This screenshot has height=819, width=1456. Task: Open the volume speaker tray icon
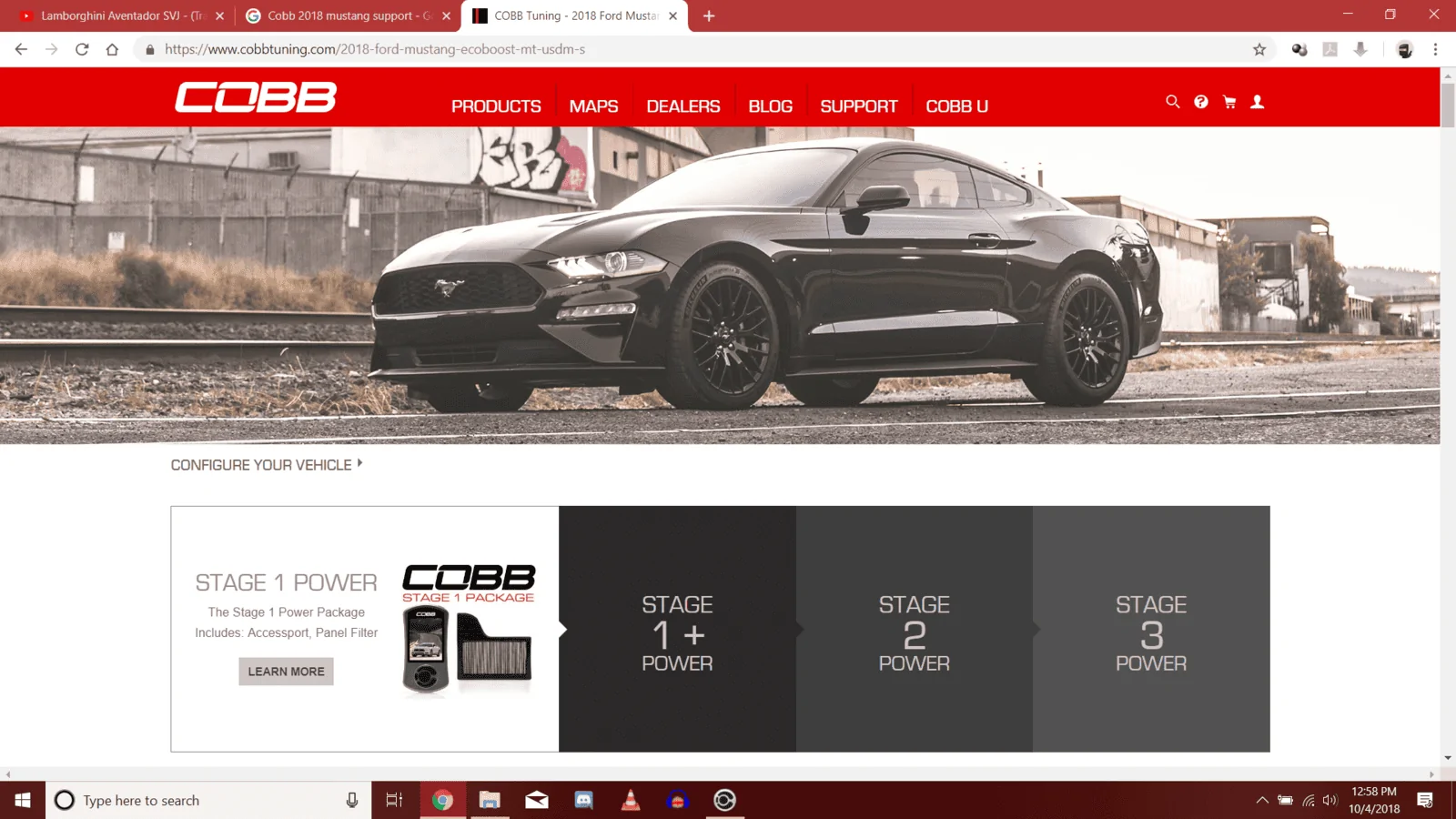(1330, 800)
